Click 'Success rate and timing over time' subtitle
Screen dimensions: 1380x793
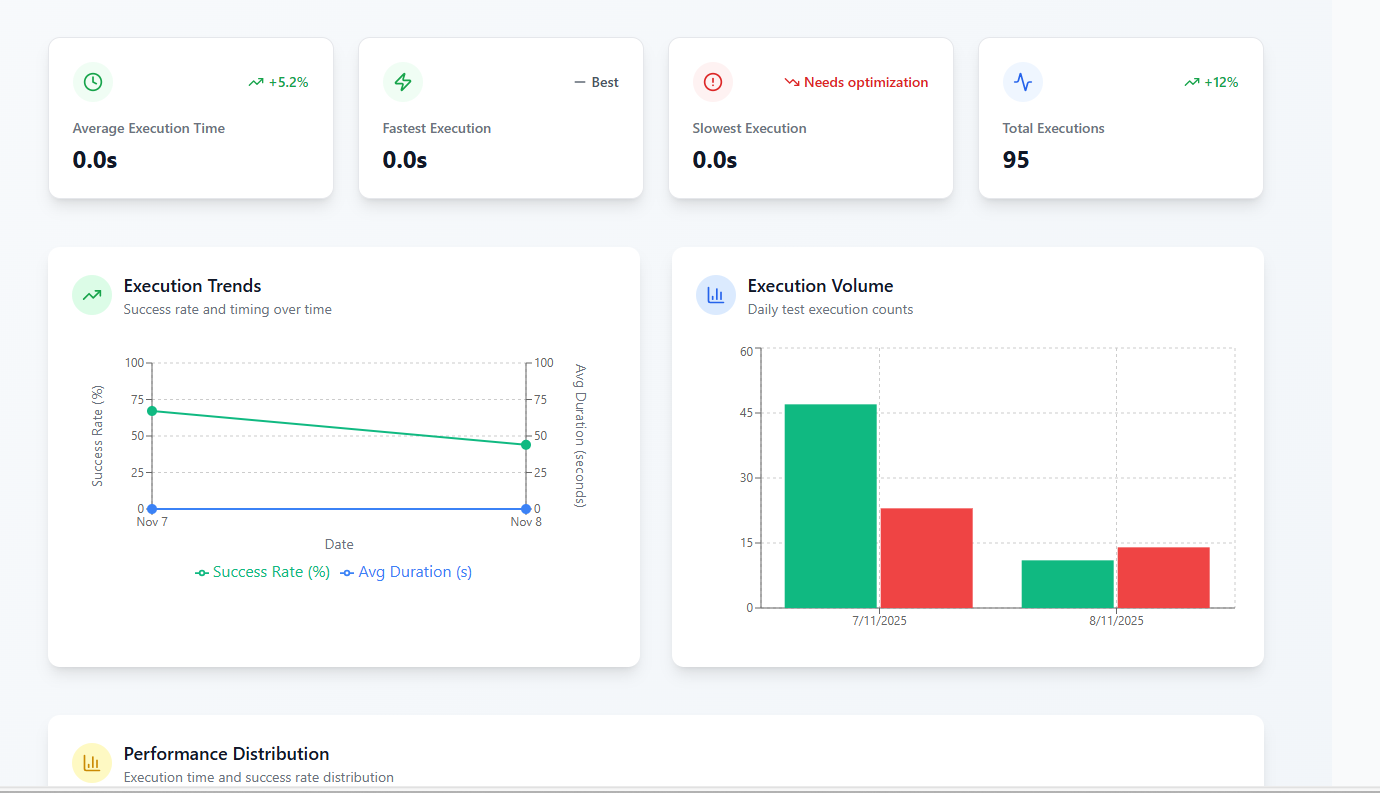[x=228, y=310]
